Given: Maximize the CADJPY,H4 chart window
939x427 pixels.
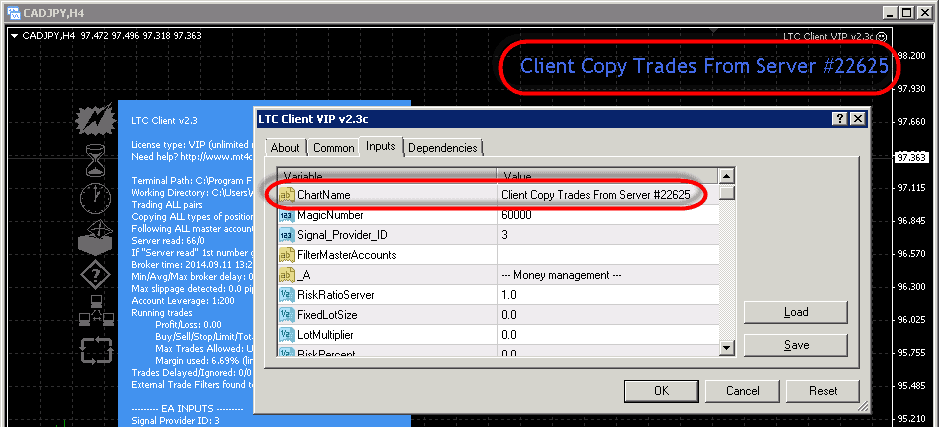Looking at the screenshot, I should click(x=907, y=11).
